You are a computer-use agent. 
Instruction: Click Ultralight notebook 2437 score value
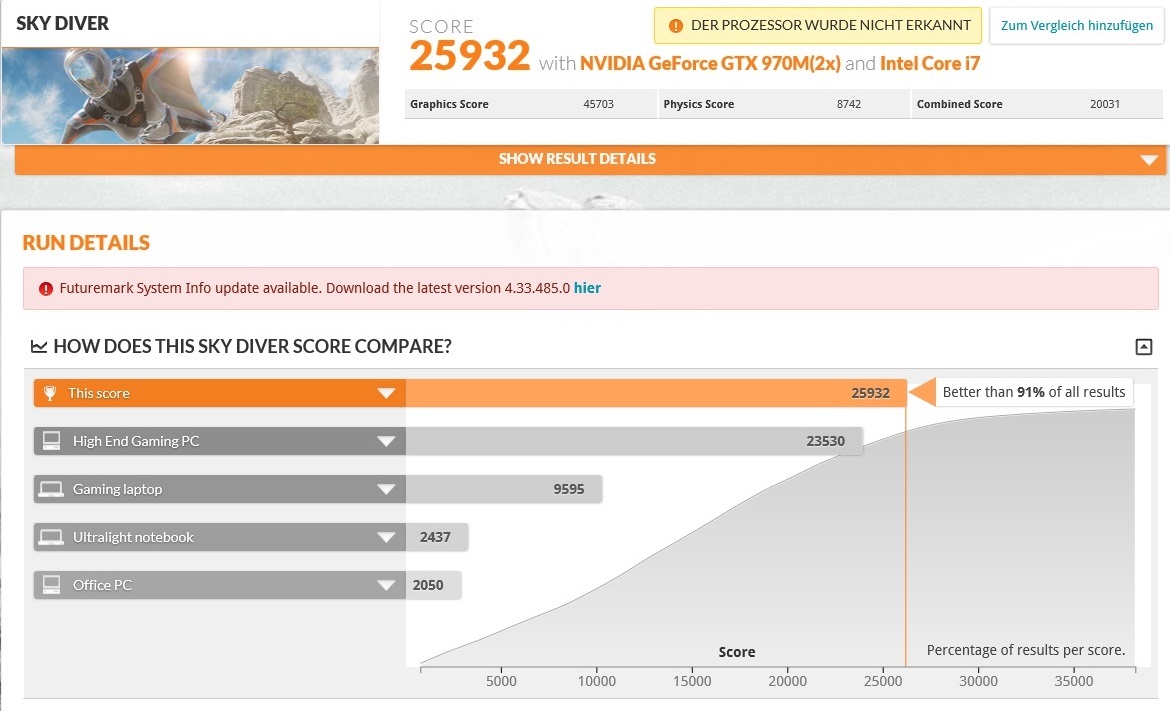[435, 537]
